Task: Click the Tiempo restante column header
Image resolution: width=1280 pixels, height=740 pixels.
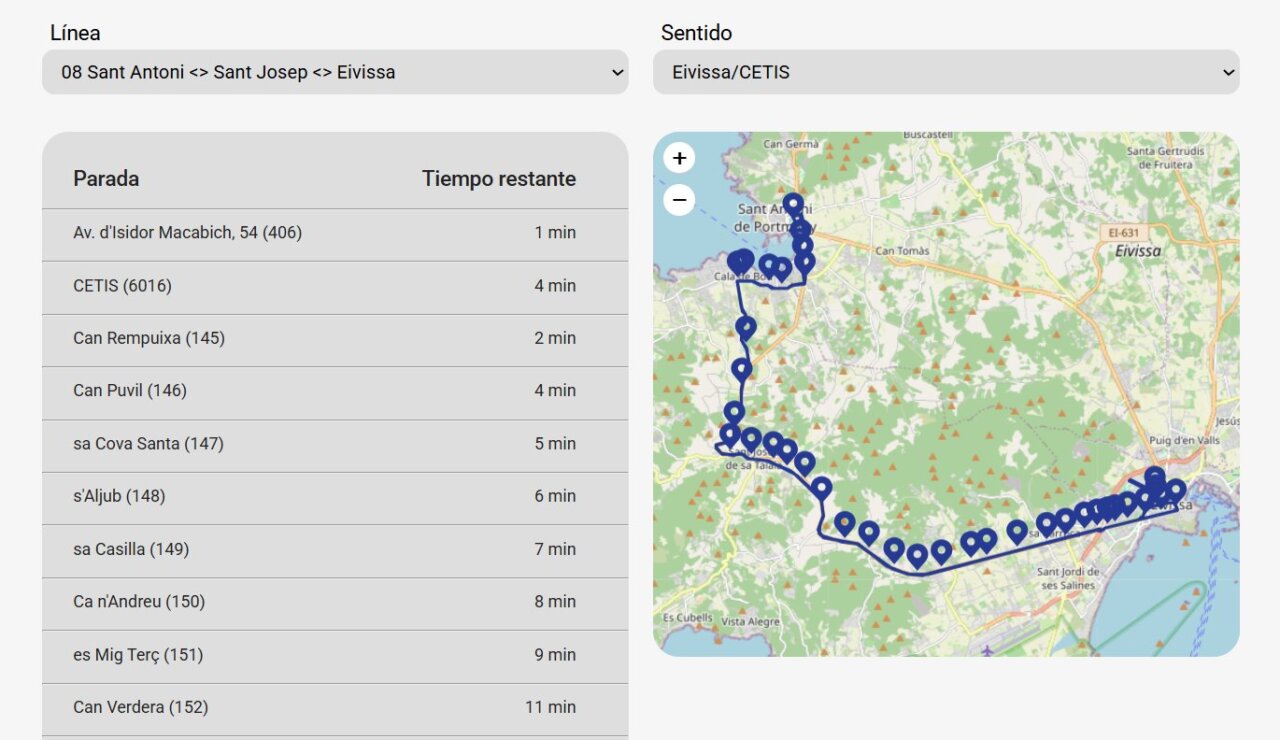Action: [498, 179]
